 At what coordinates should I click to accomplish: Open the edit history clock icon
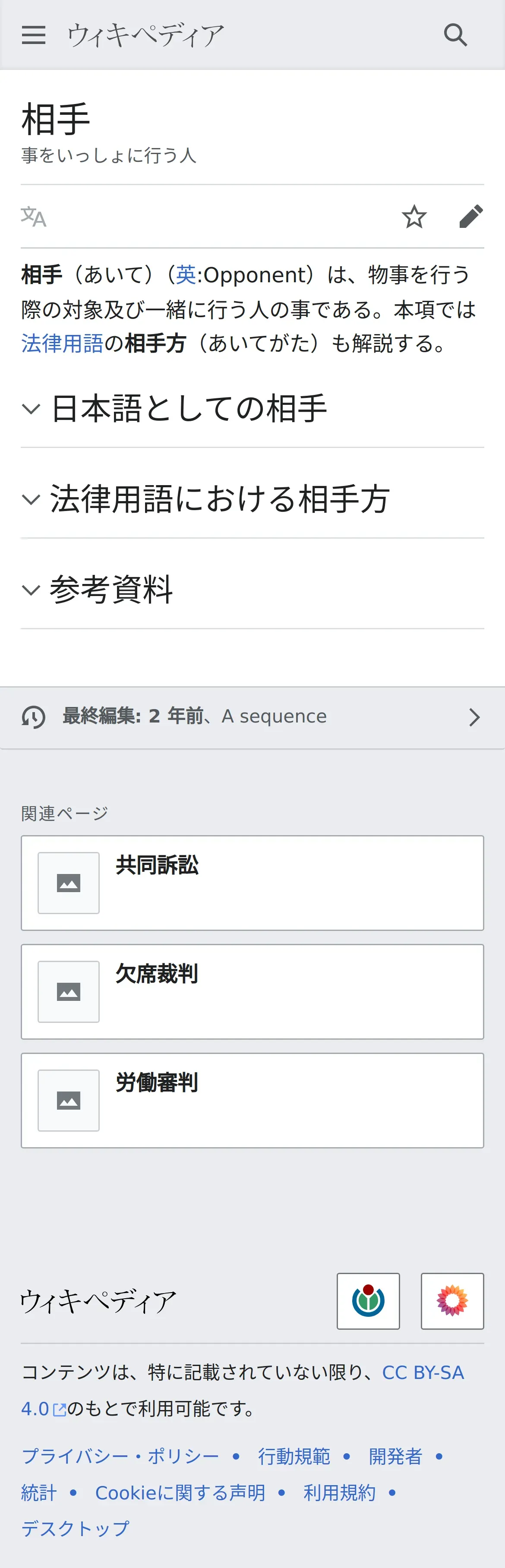click(34, 717)
